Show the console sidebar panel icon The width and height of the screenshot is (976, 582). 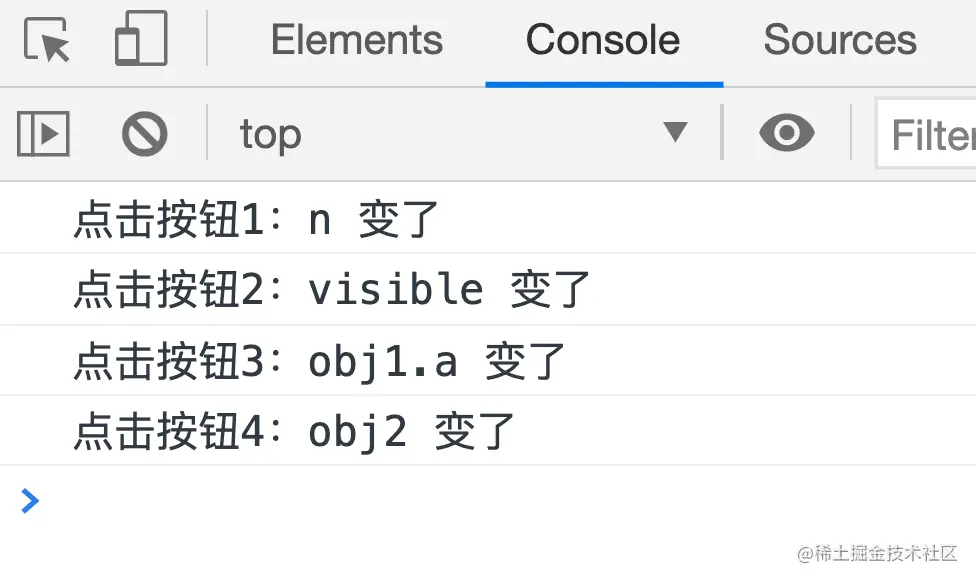click(43, 133)
